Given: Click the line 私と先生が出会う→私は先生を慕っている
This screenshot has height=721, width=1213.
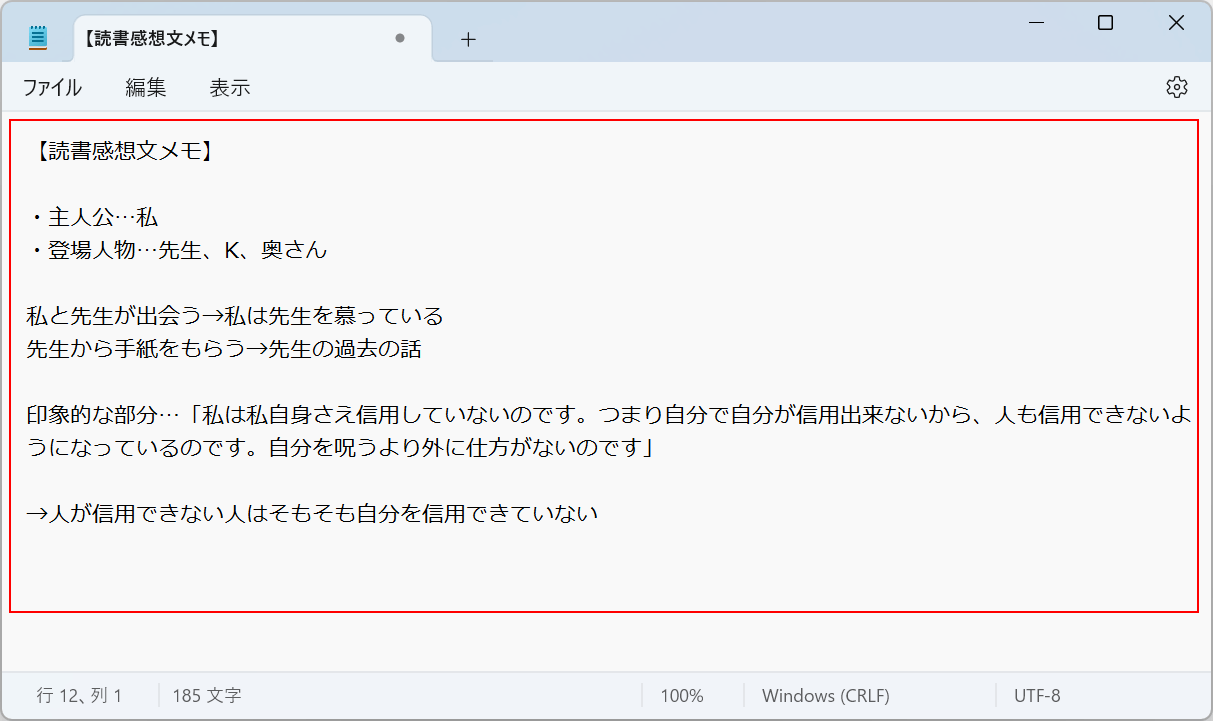Looking at the screenshot, I should (x=235, y=316).
